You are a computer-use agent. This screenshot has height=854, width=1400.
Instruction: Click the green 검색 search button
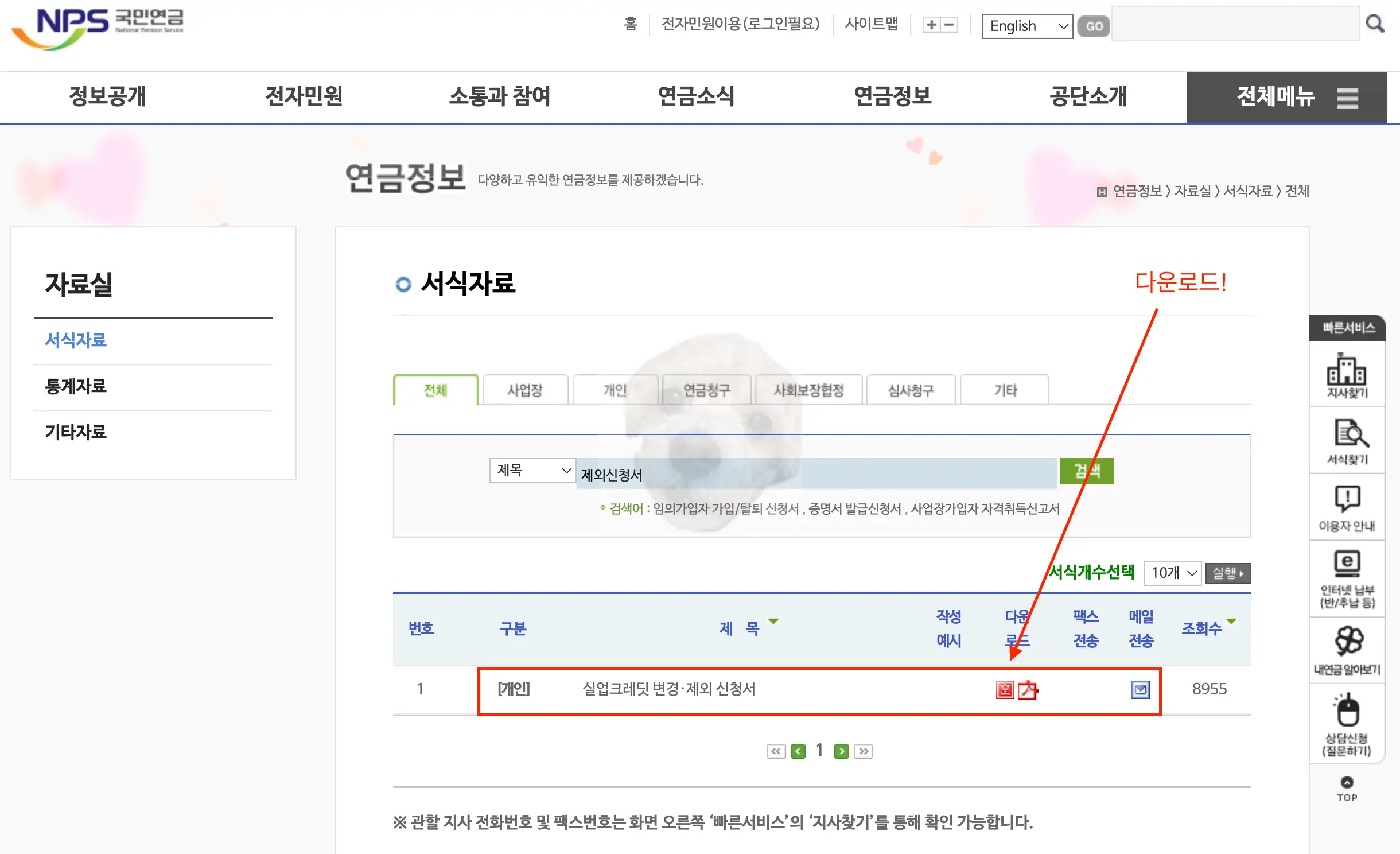click(x=1086, y=471)
